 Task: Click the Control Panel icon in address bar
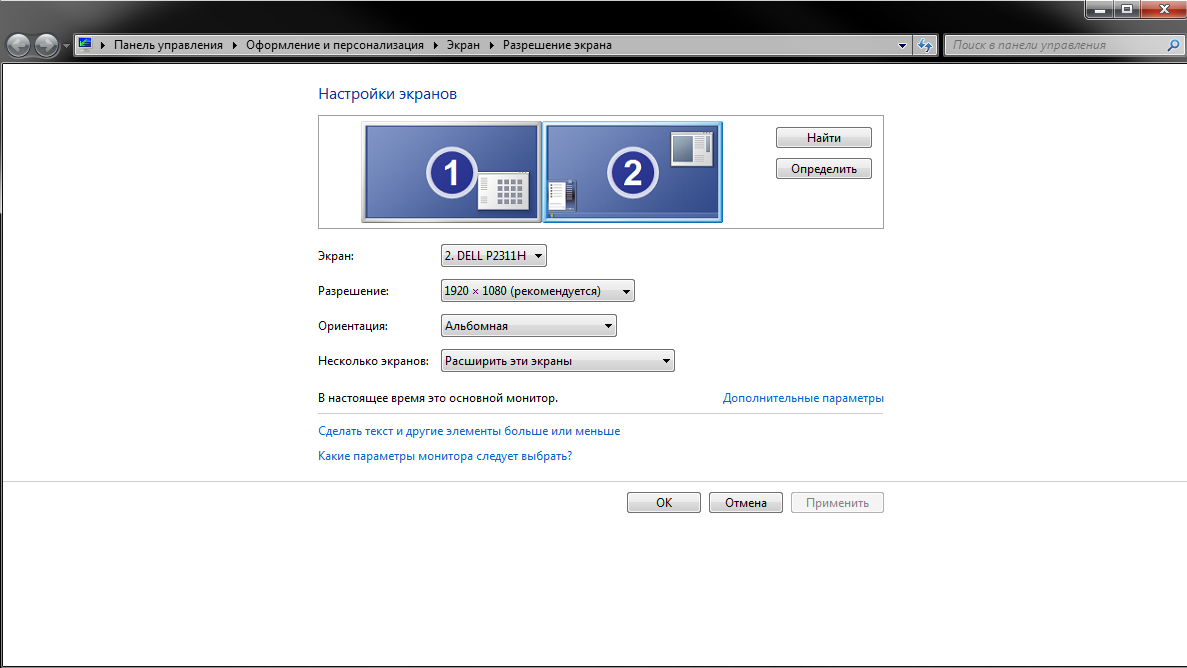[x=86, y=45]
